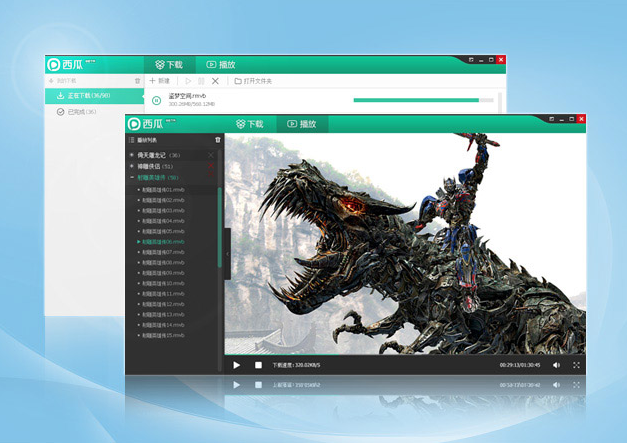The image size is (627, 443).
Task: Minimize the front player window
Action: [561, 119]
